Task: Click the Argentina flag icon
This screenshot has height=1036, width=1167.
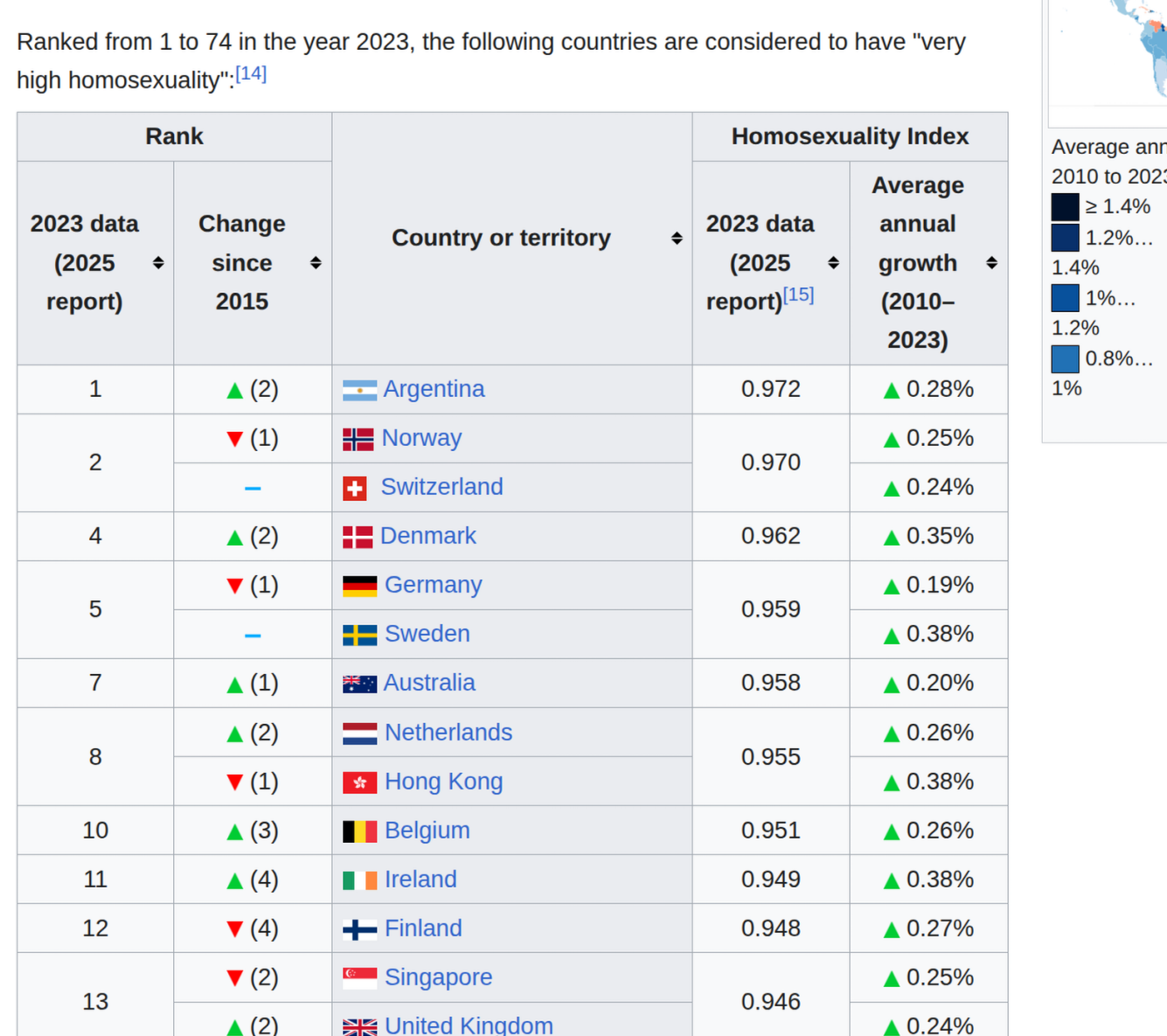Action: click(359, 390)
